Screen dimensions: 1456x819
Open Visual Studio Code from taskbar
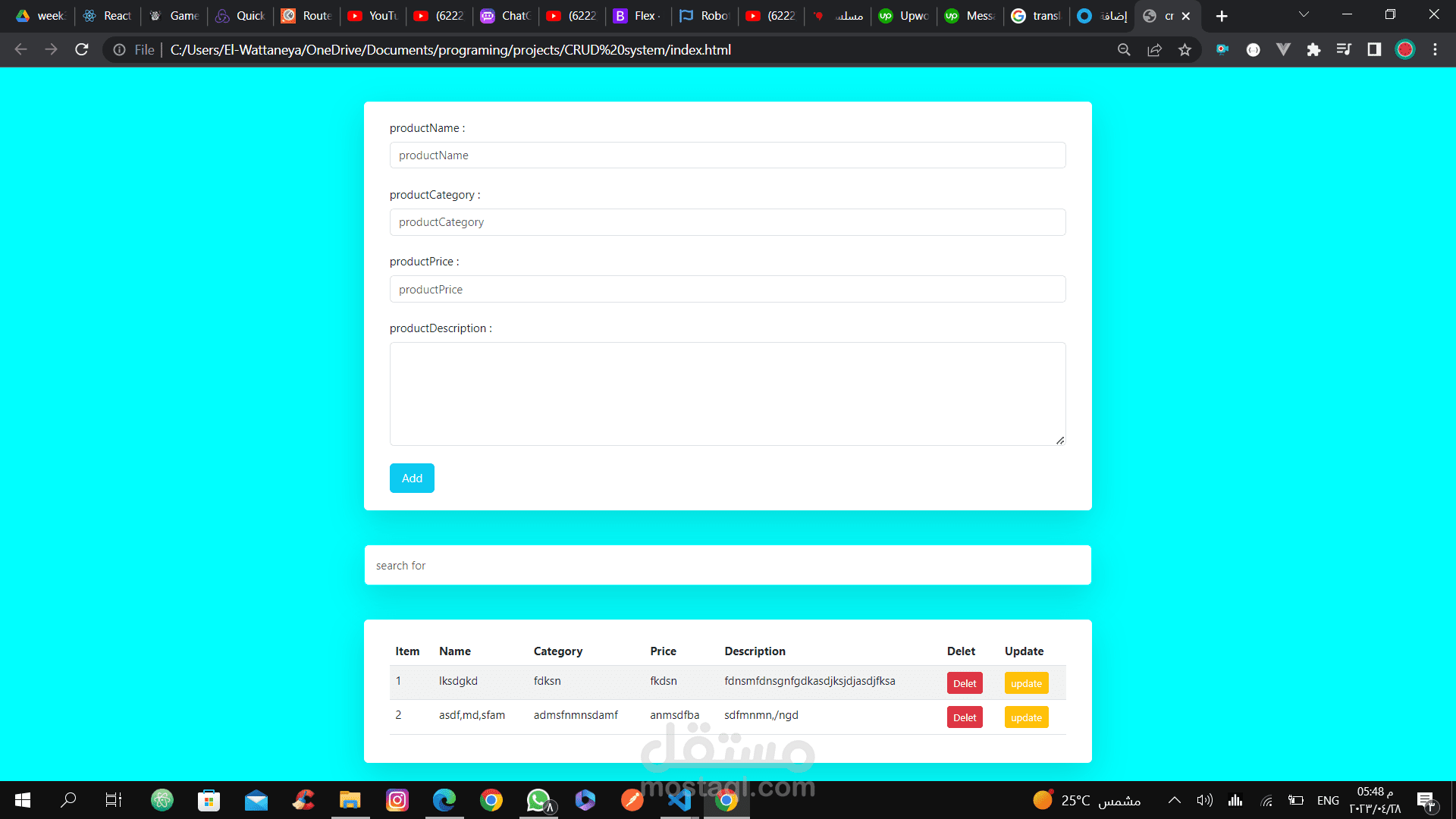coord(679,800)
